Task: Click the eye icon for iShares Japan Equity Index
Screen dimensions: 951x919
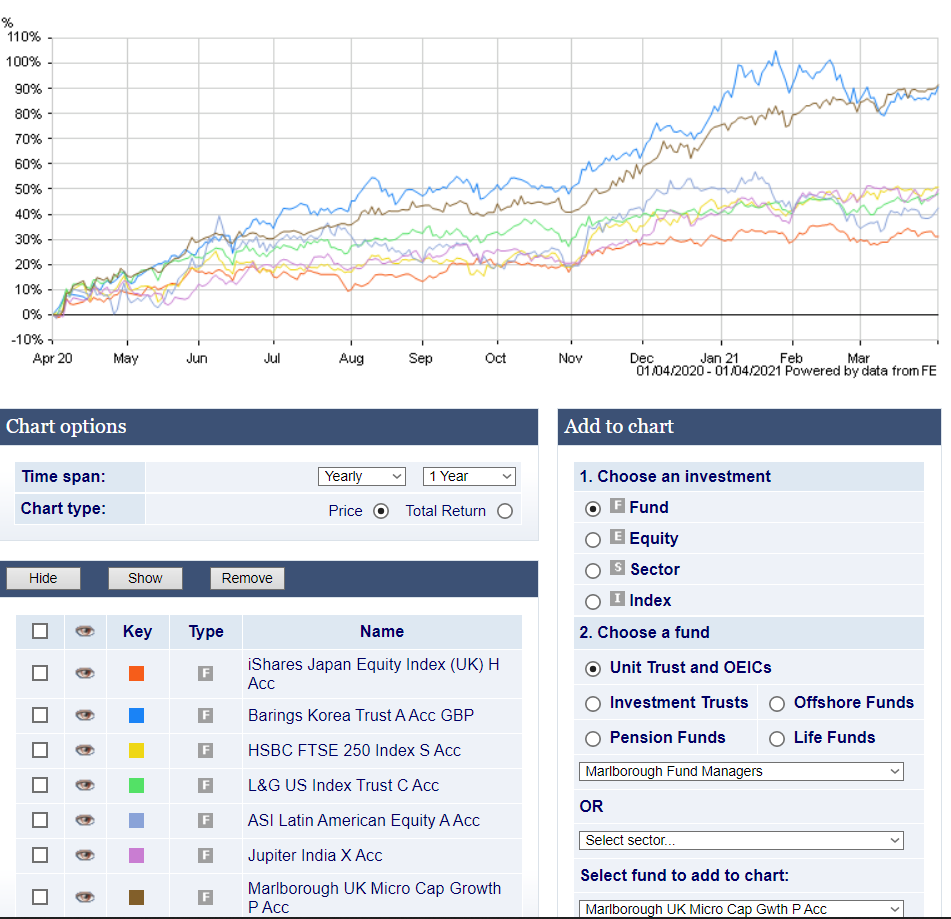Action: pos(85,673)
